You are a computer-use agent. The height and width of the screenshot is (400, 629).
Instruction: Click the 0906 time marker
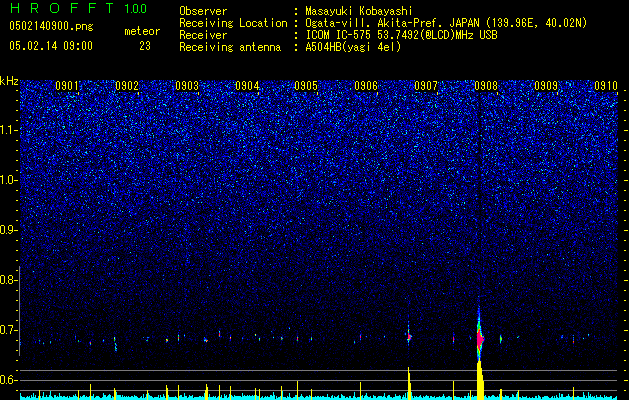tap(366, 86)
